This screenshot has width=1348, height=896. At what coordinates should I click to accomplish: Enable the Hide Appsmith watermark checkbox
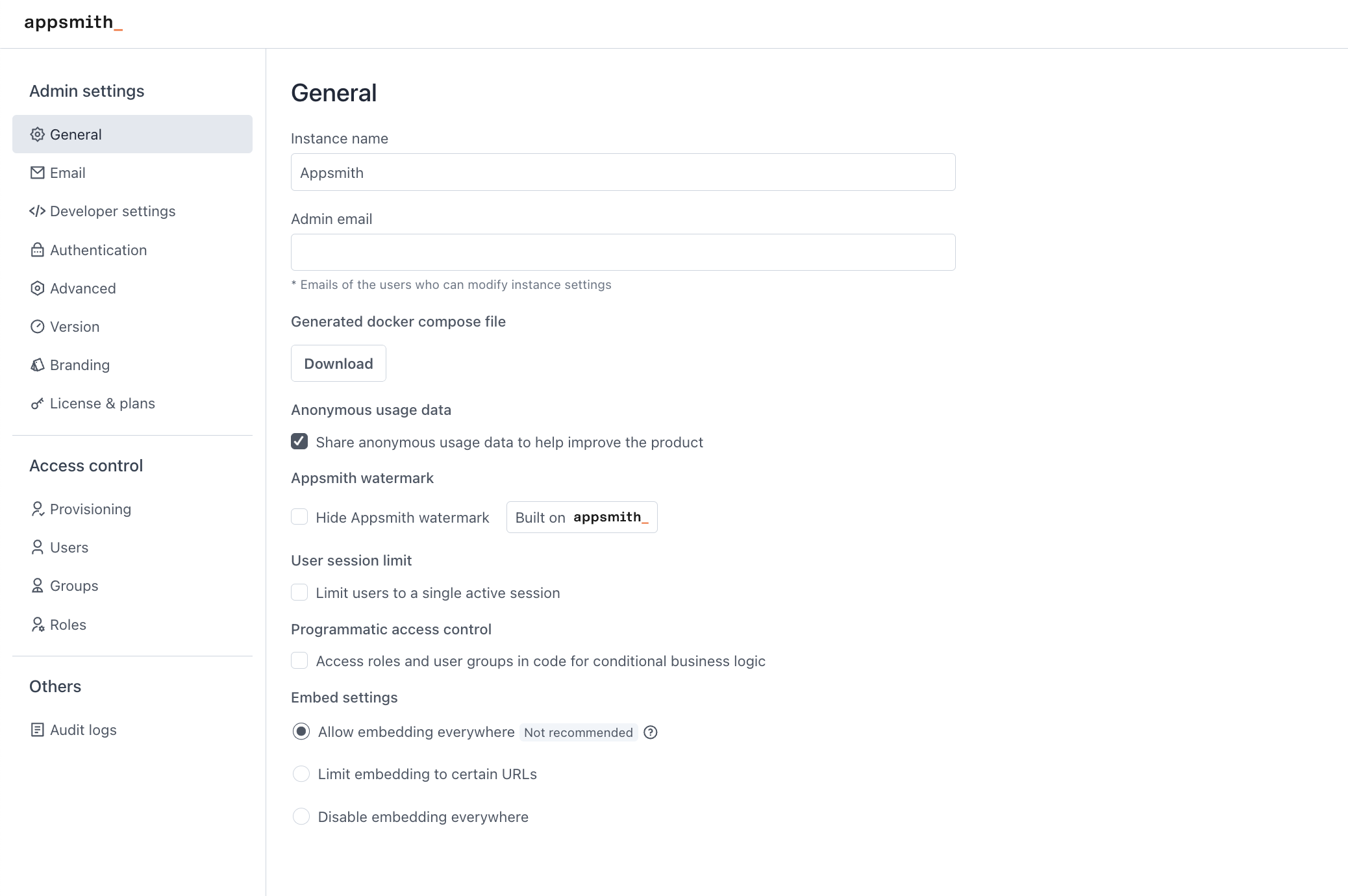(x=299, y=517)
